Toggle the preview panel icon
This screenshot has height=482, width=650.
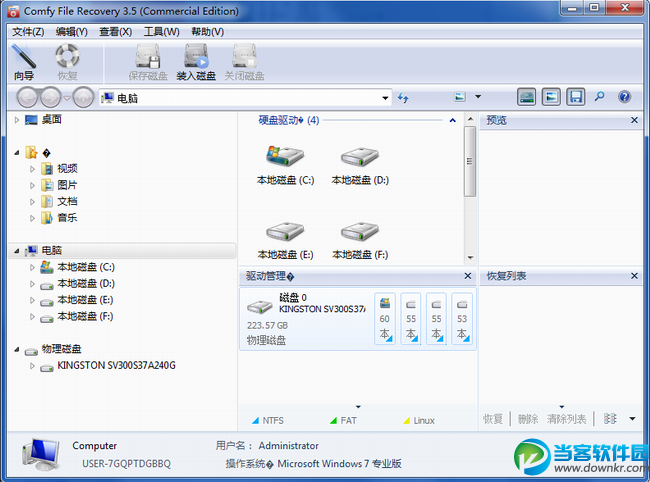click(551, 97)
